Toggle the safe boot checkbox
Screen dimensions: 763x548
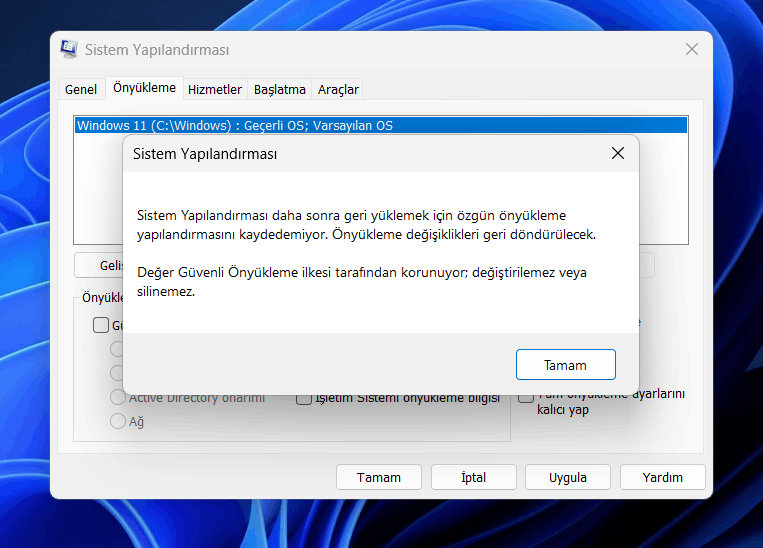tap(101, 325)
